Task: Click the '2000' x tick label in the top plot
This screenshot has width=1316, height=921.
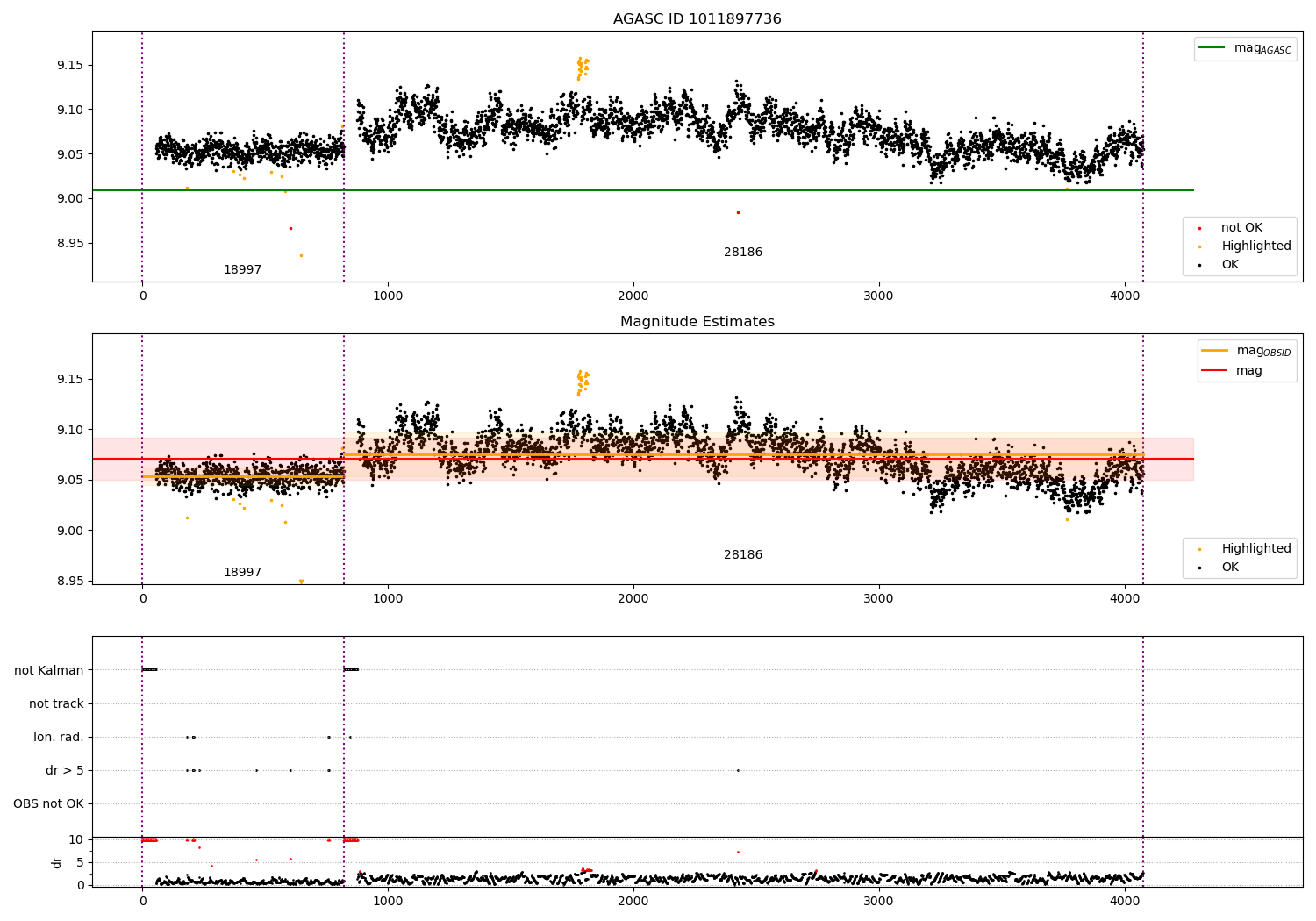Action: (633, 296)
